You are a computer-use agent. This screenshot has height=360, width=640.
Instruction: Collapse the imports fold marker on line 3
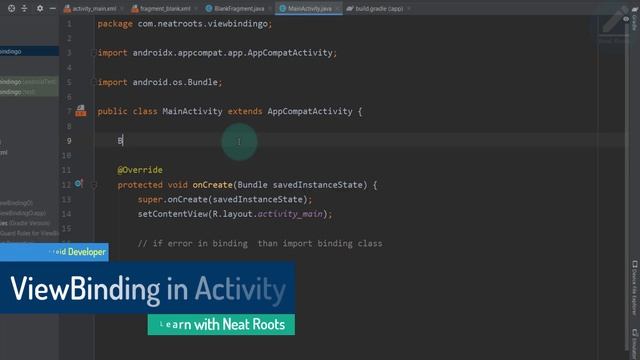coord(93,53)
